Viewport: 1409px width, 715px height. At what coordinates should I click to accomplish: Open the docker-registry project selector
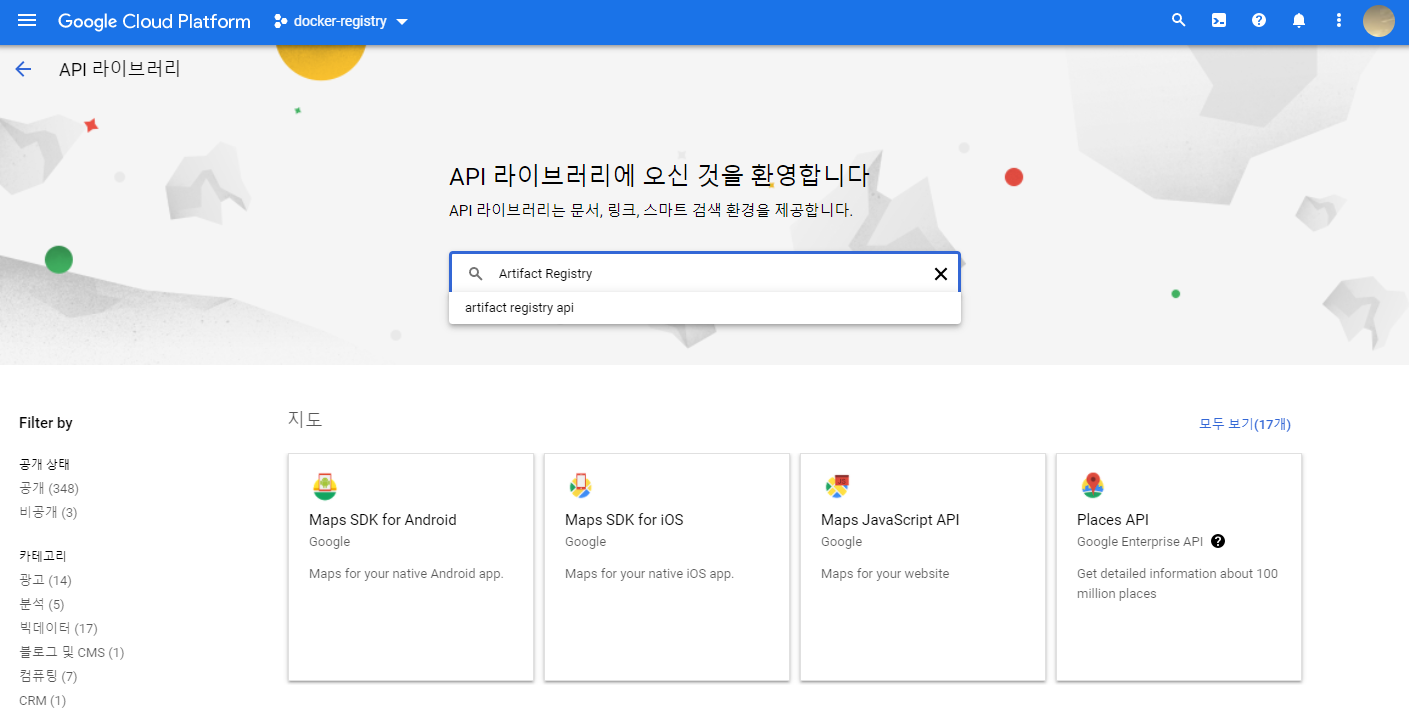[341, 21]
